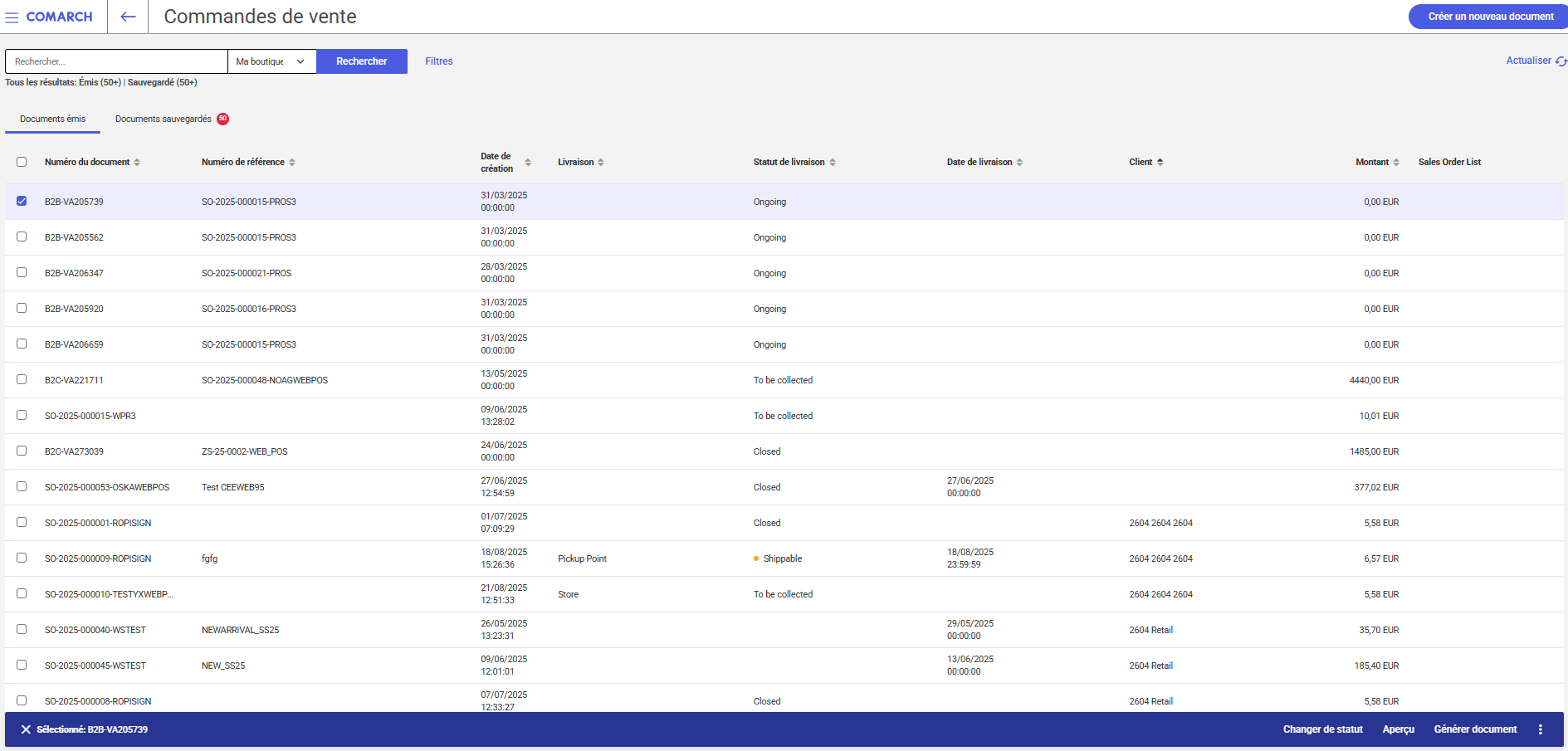1568x751 pixels.
Task: Click Créer un nouveau document
Action: pyautogui.click(x=1490, y=17)
